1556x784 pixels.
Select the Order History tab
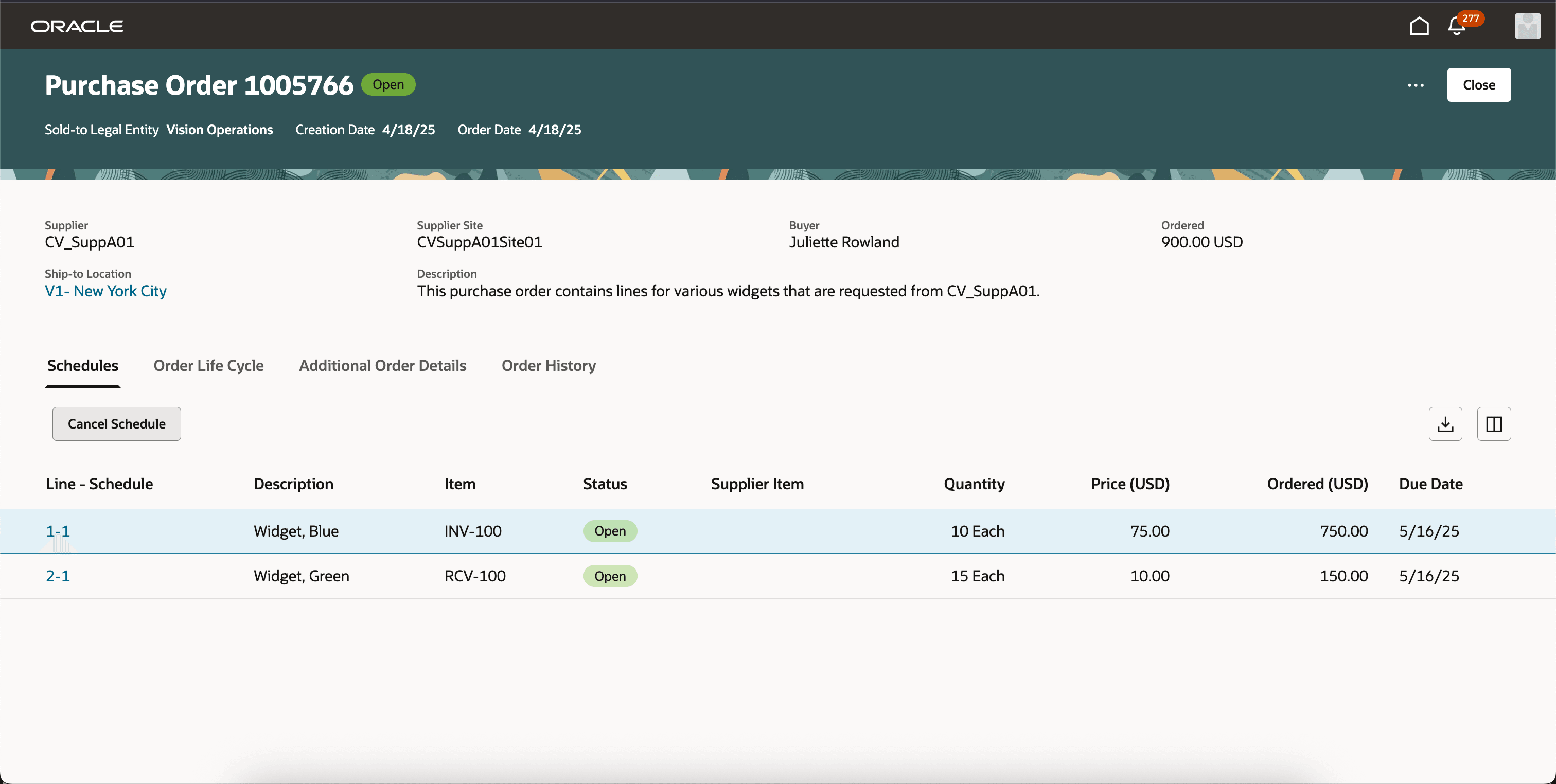click(x=549, y=365)
